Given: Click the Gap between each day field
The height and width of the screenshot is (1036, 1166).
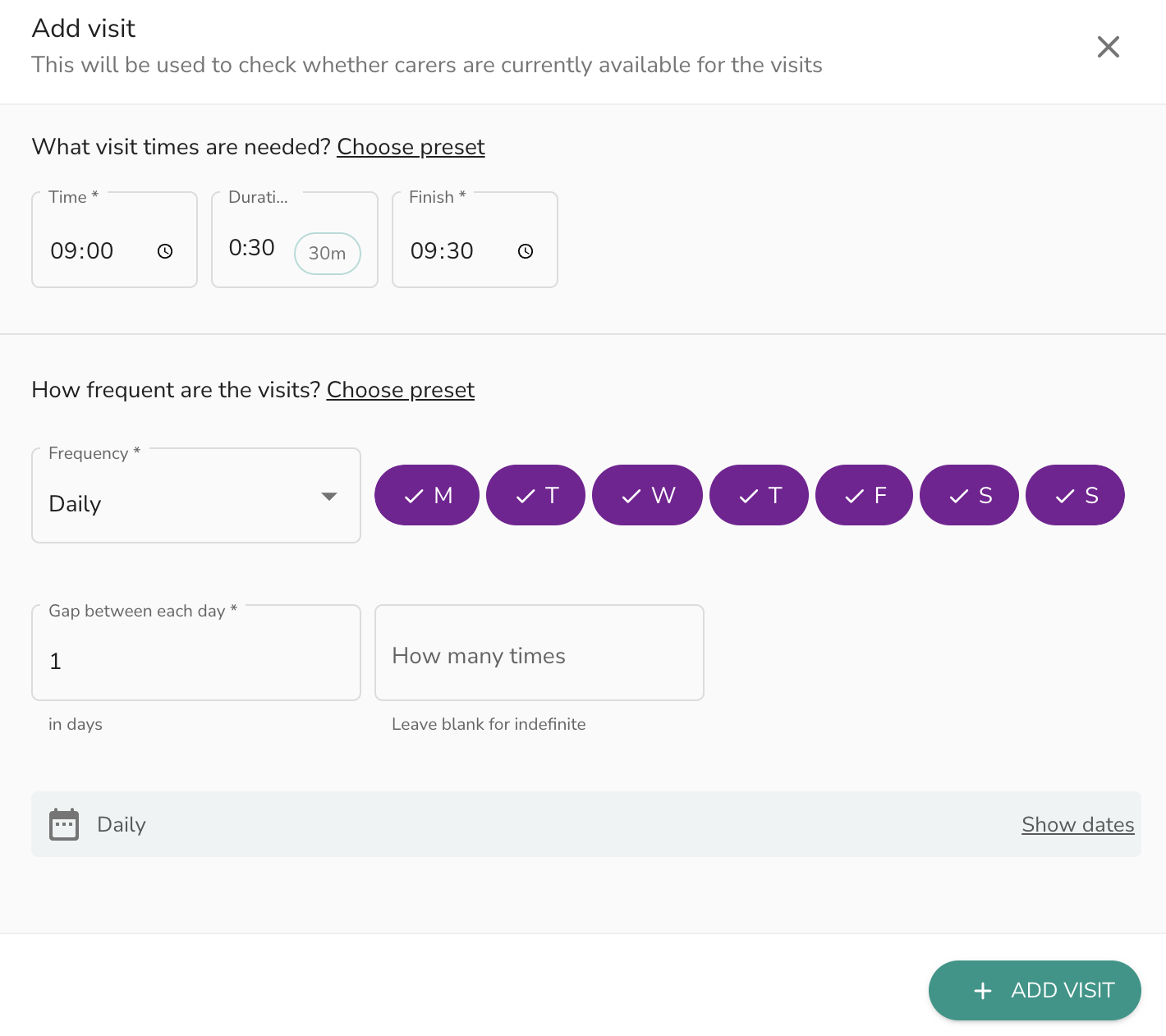Looking at the screenshot, I should 196,653.
